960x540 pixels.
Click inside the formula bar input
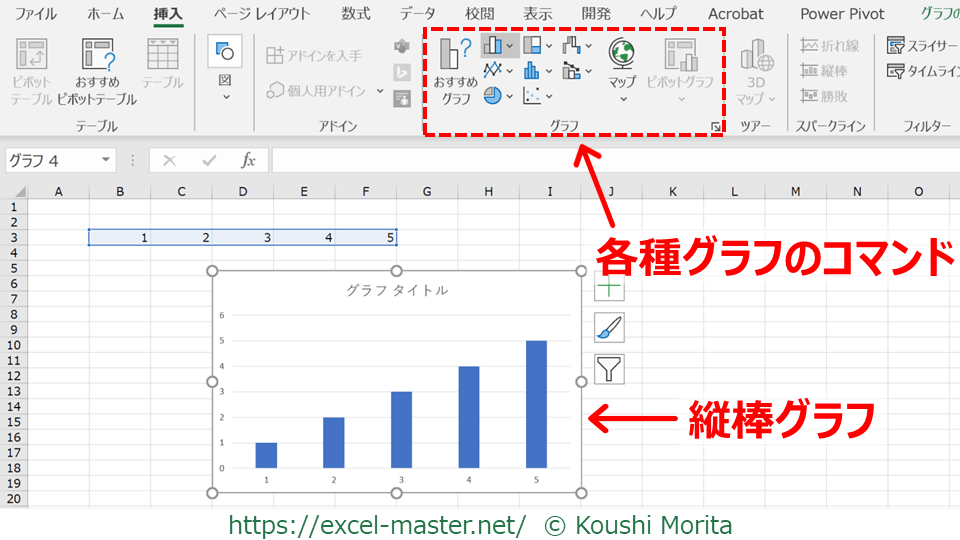(x=600, y=160)
